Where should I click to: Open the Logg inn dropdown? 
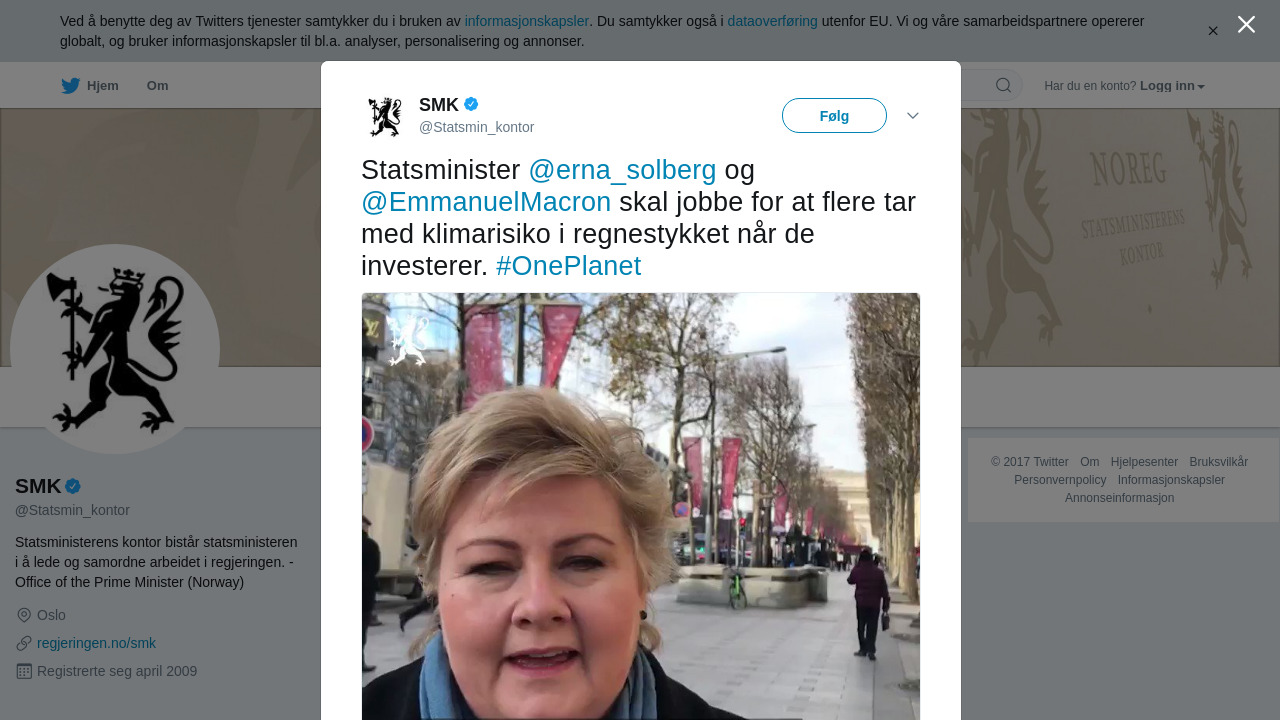point(1172,86)
